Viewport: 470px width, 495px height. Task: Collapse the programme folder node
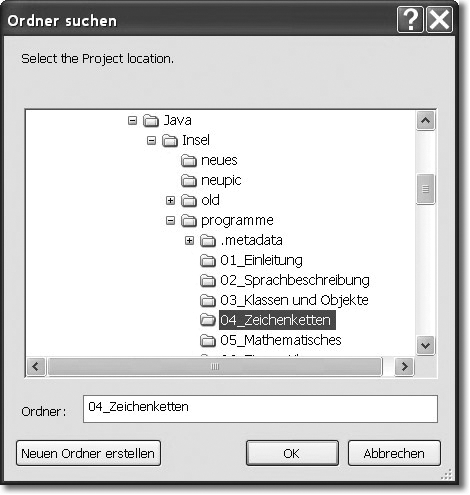click(x=170, y=220)
